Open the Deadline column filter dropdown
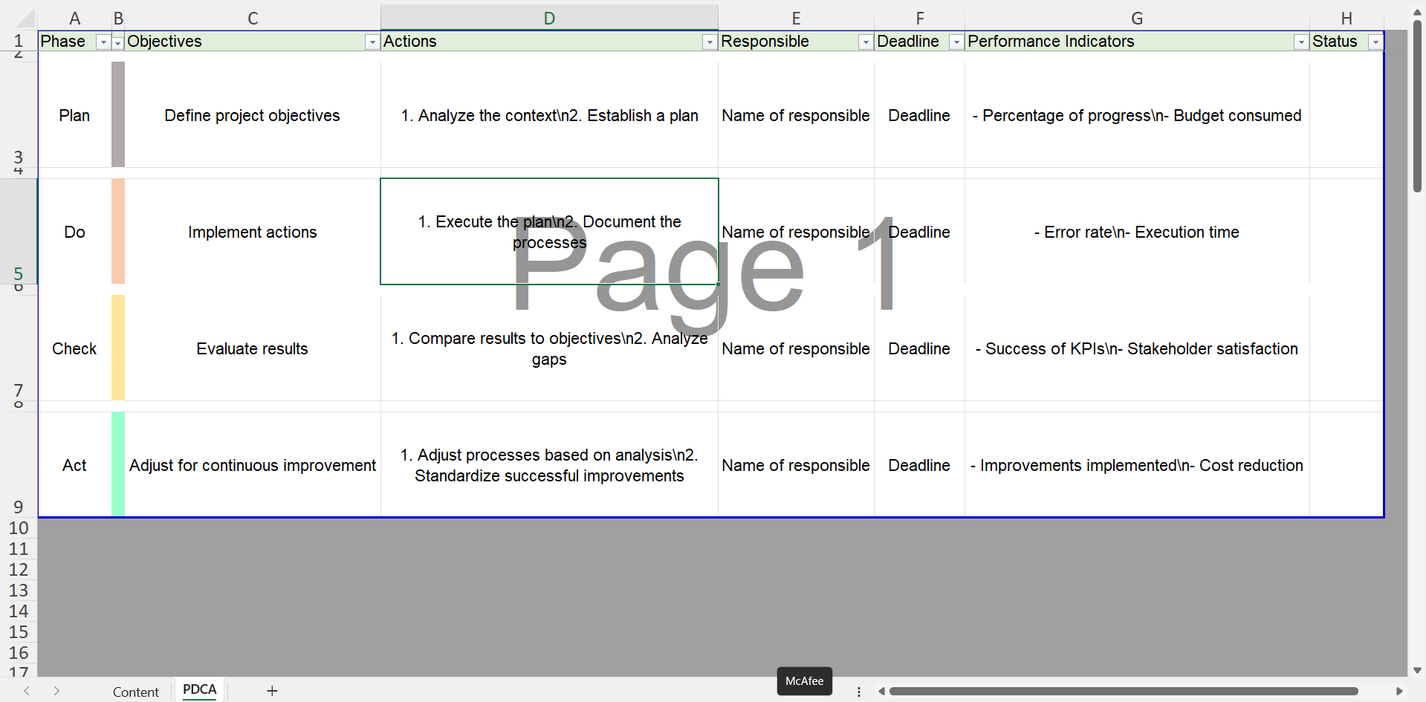 point(955,42)
